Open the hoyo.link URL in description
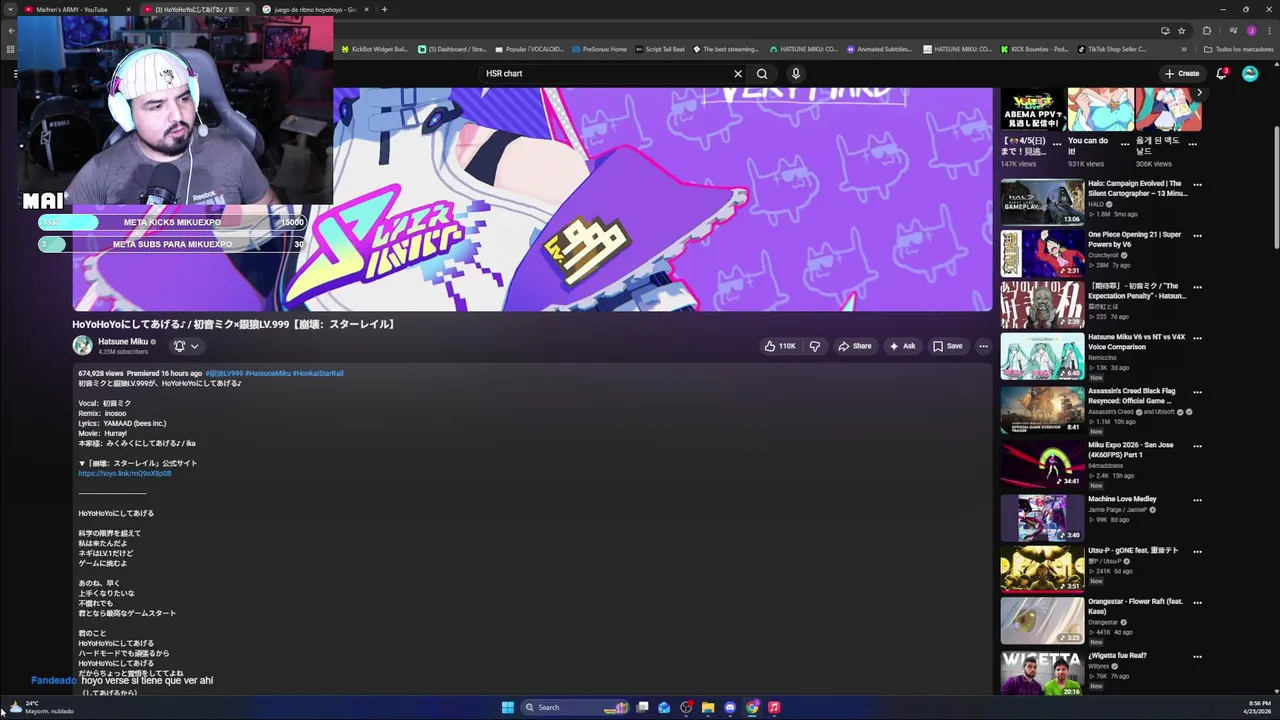This screenshot has width=1280, height=720. click(125, 473)
